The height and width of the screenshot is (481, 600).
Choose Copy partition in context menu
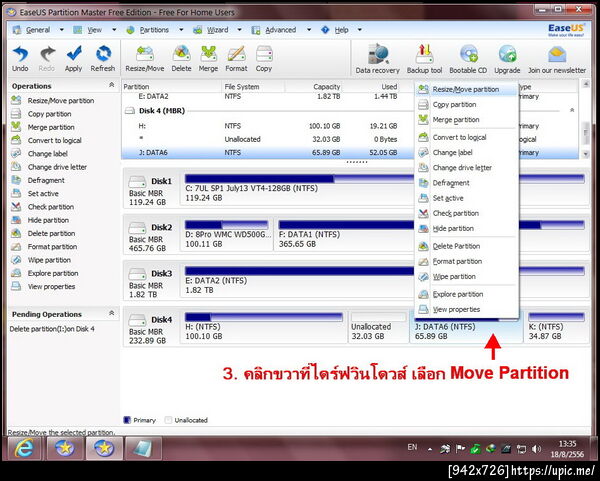[x=466, y=104]
